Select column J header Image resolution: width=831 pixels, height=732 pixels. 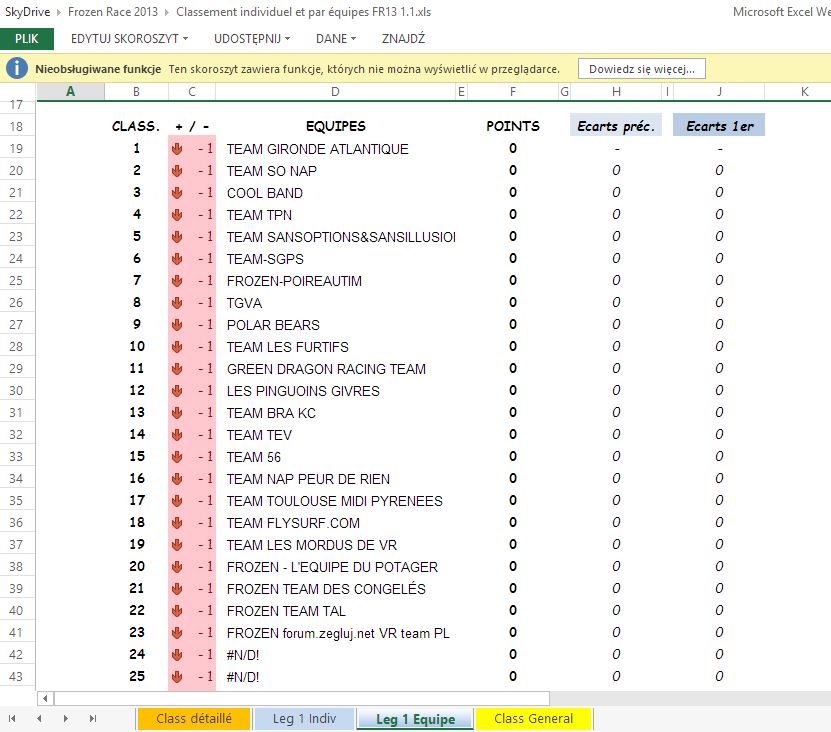pyautogui.click(x=719, y=92)
